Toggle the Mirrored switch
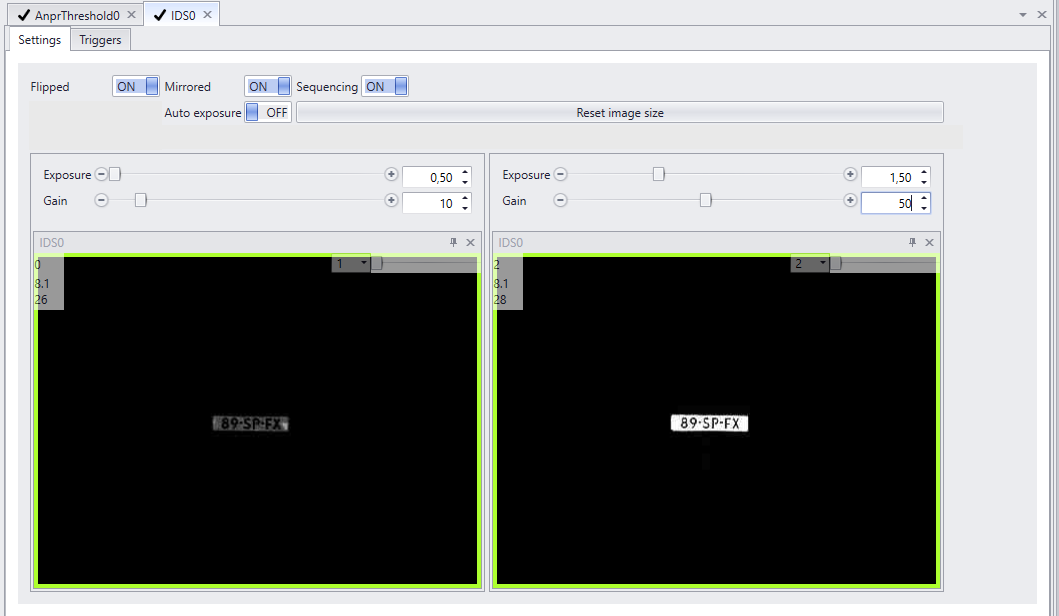 point(267,86)
